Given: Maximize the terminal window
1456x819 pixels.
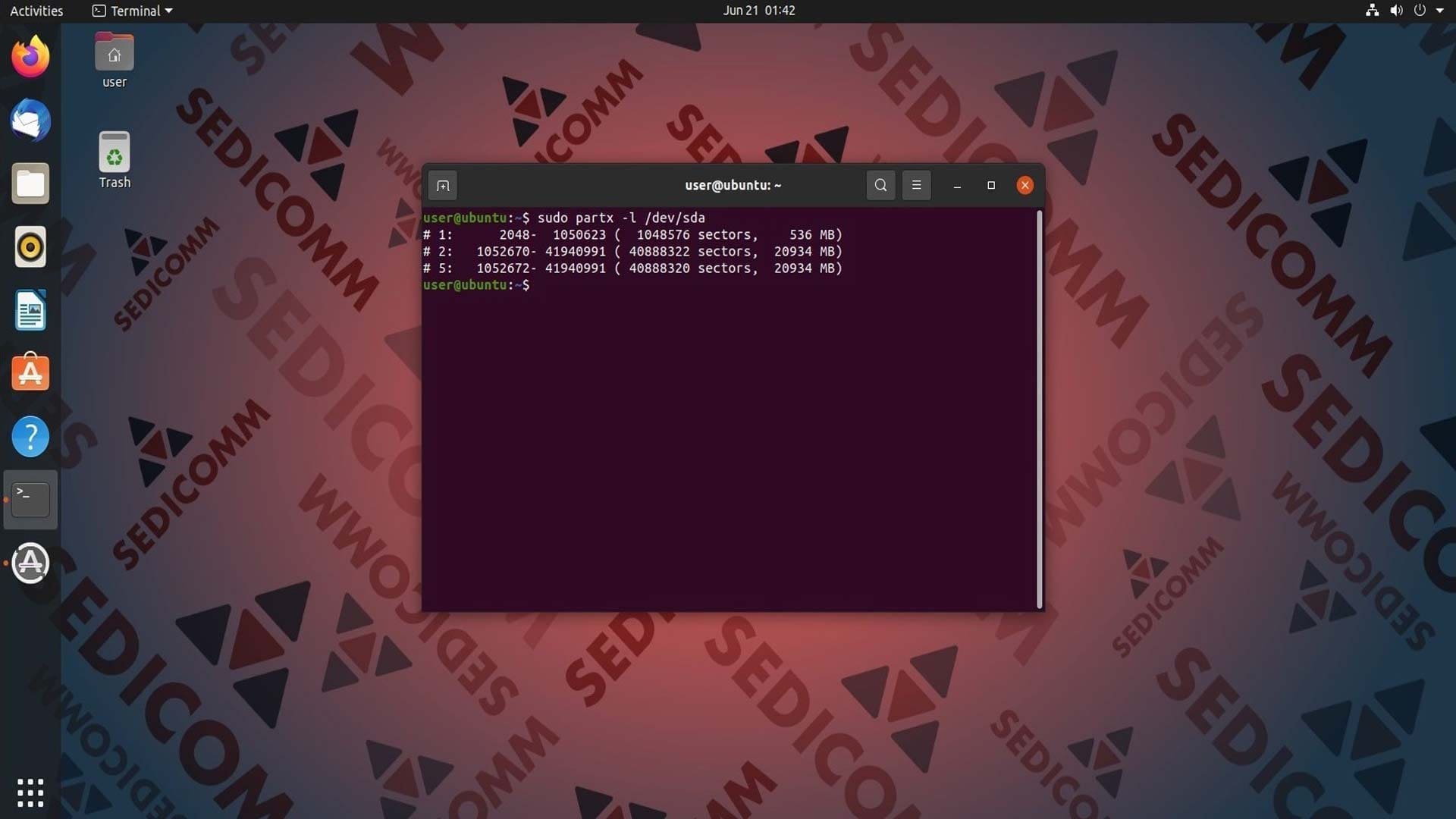Looking at the screenshot, I should click(990, 185).
